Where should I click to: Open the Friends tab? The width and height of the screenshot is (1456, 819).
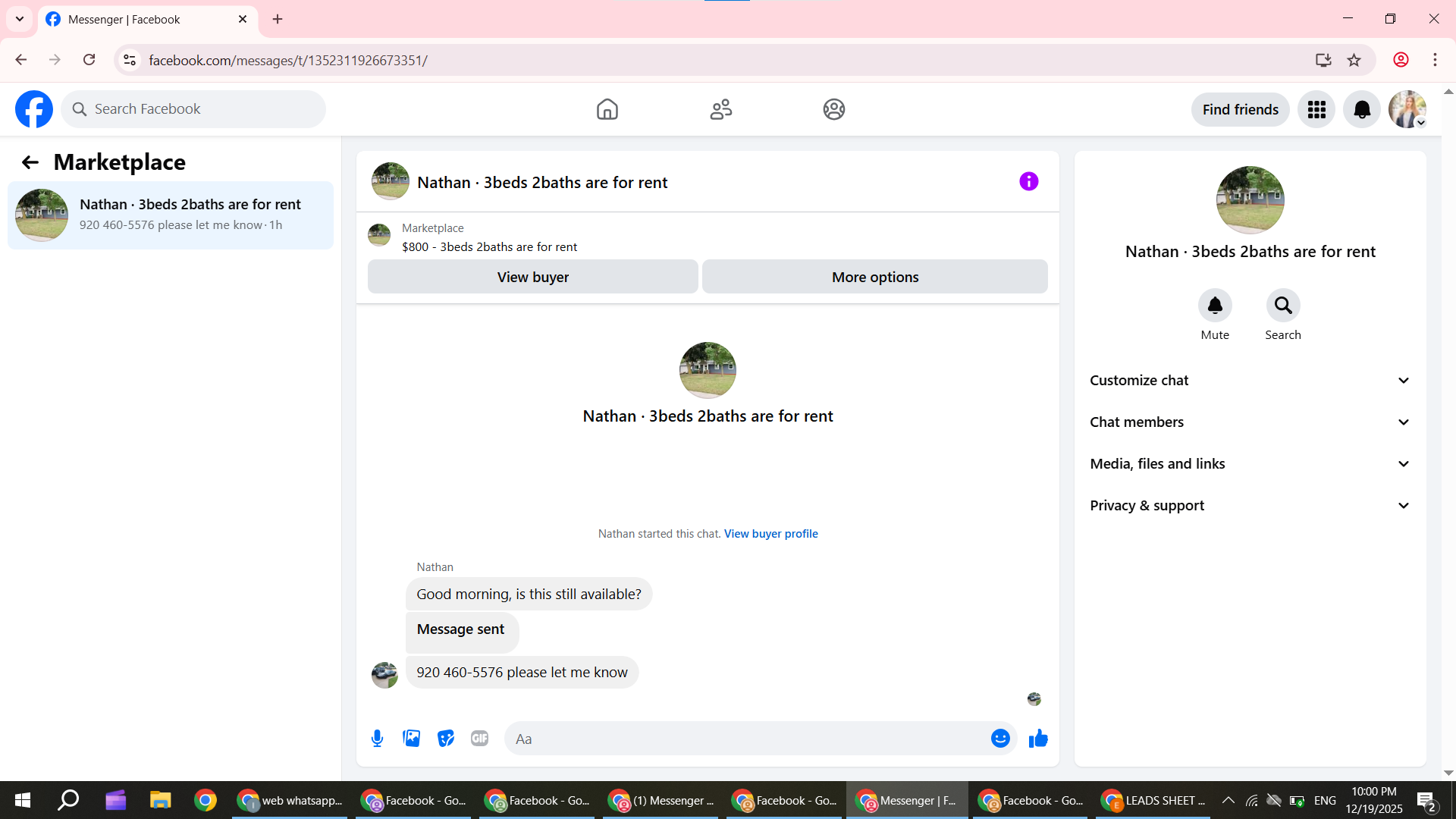coord(720,110)
